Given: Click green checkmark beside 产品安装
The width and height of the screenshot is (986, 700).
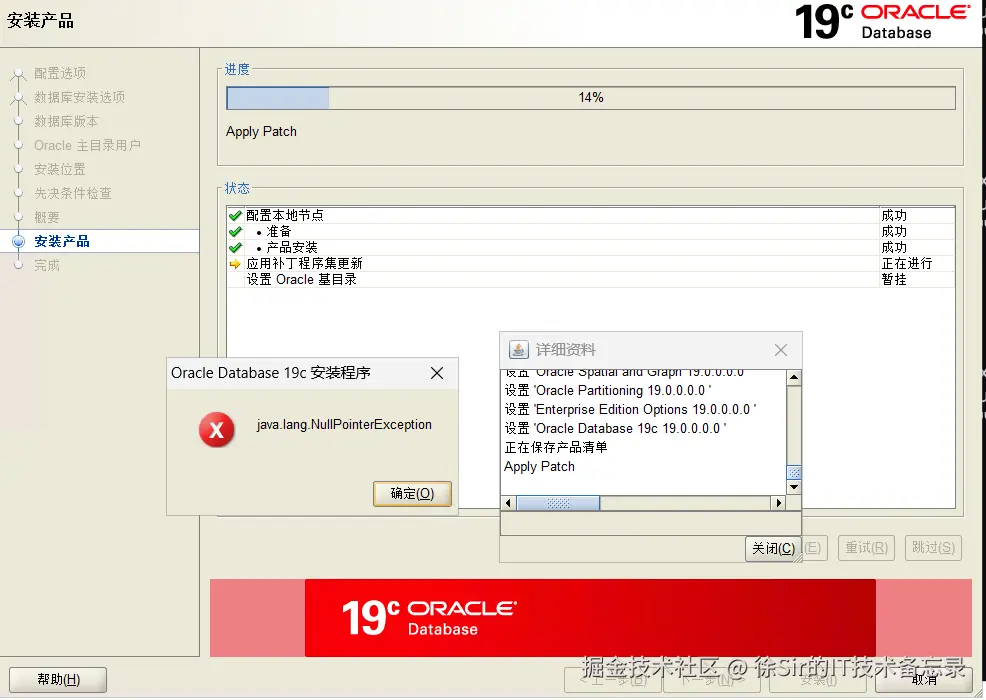Looking at the screenshot, I should click(x=235, y=247).
